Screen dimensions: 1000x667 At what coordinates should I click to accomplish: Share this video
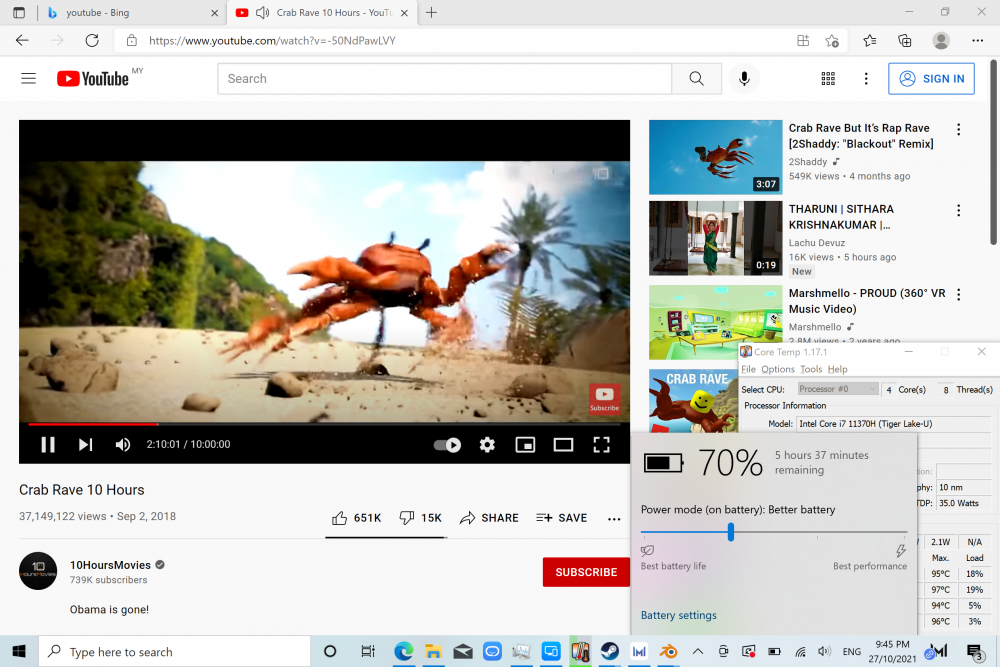[489, 518]
